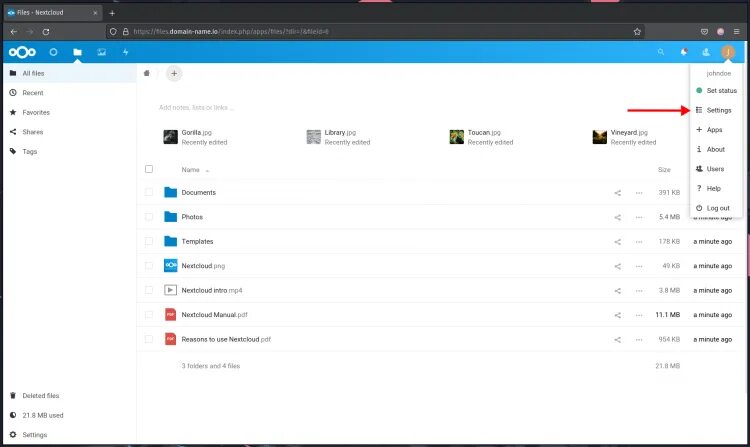Screen dimensions: 750x447
Task: Open Recent in sidebar
Action: (x=70, y=93)
